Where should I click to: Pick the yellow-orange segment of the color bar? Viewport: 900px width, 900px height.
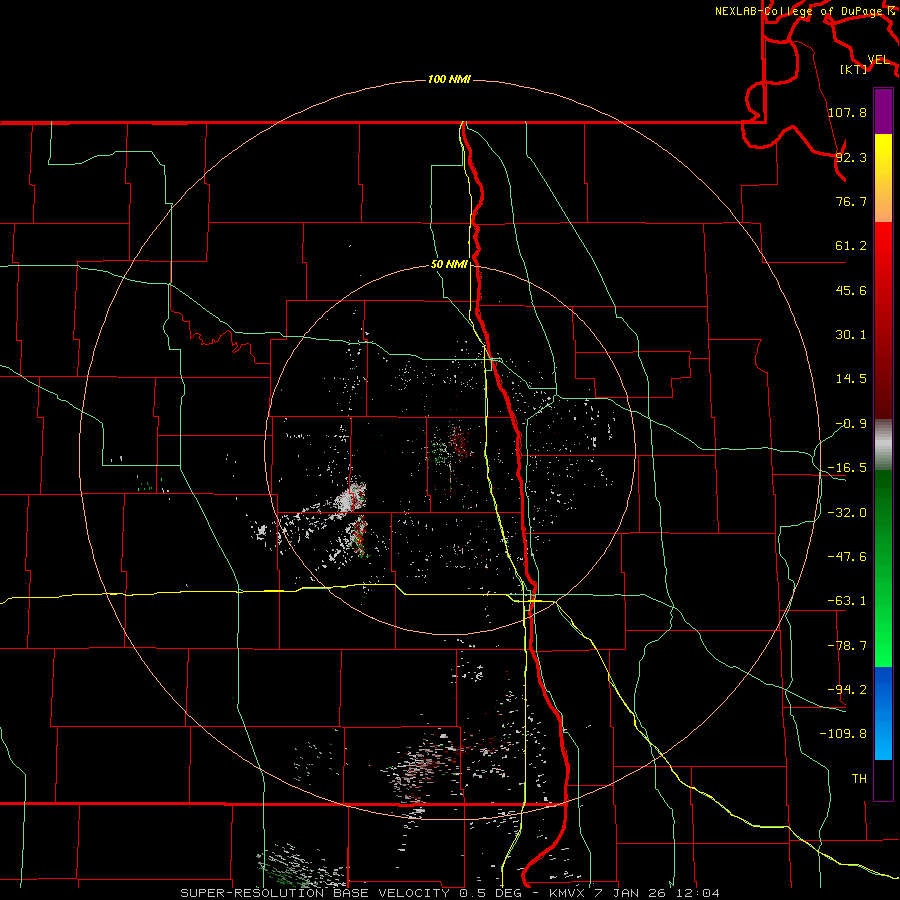(883, 178)
